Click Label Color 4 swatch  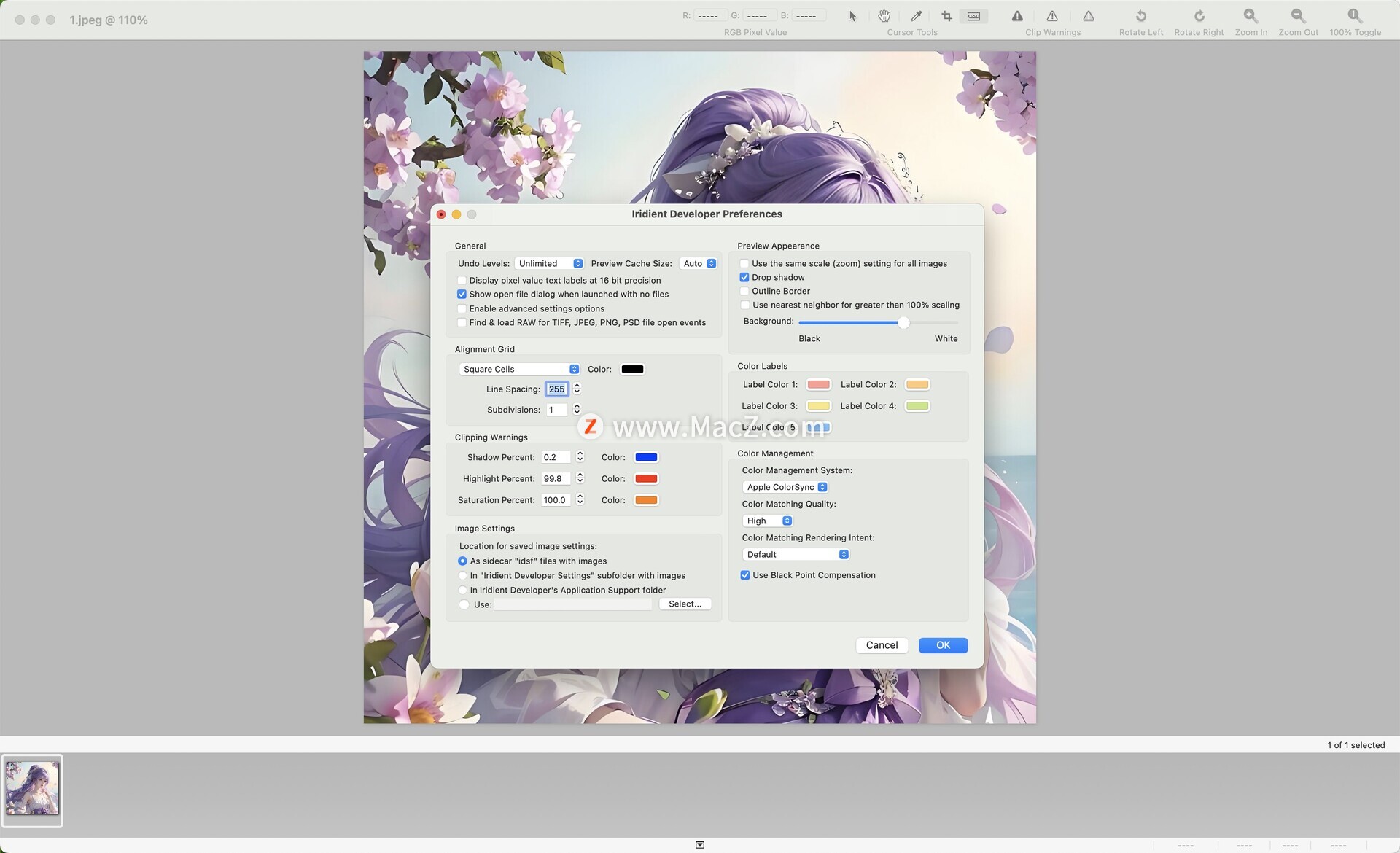(917, 406)
